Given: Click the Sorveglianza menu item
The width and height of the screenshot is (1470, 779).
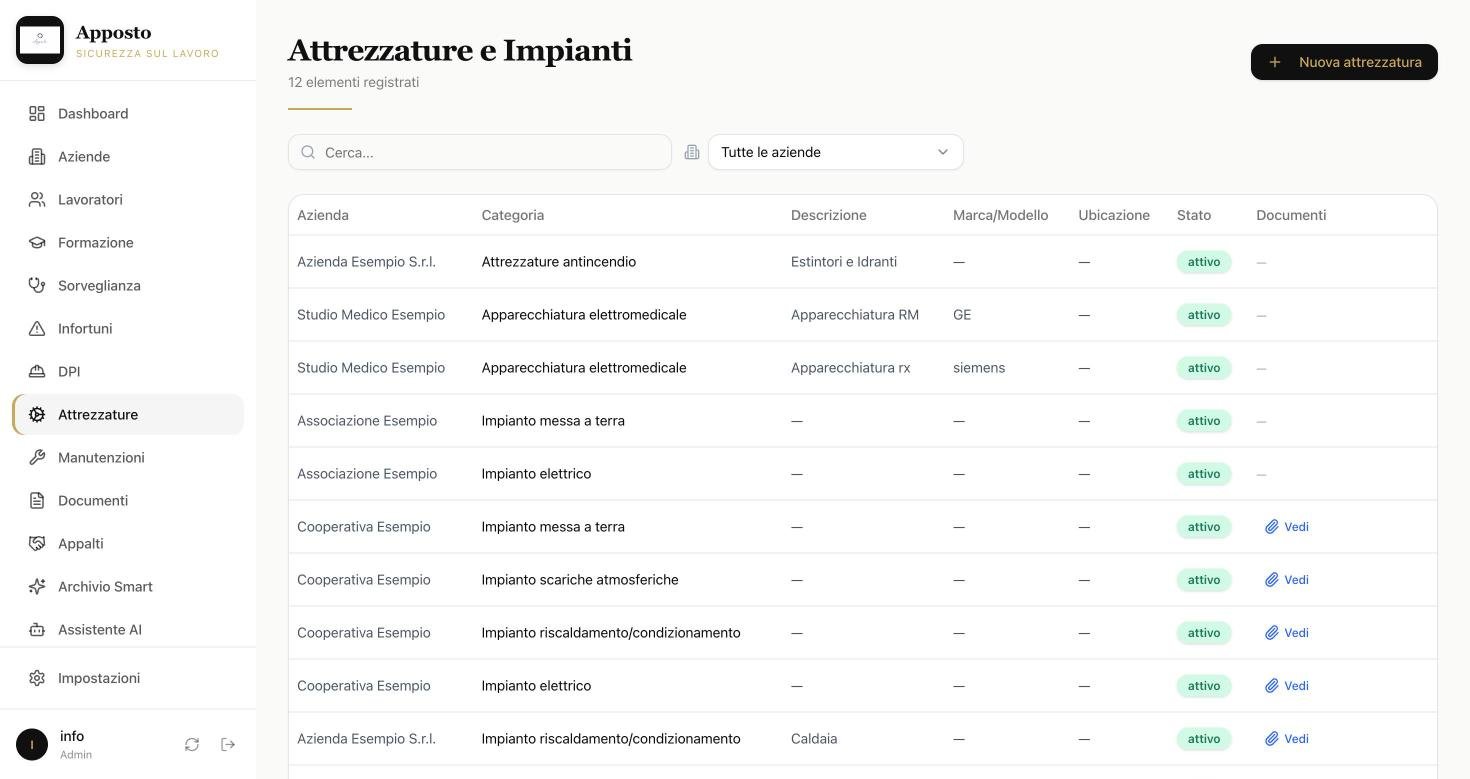Looking at the screenshot, I should [128, 286].
